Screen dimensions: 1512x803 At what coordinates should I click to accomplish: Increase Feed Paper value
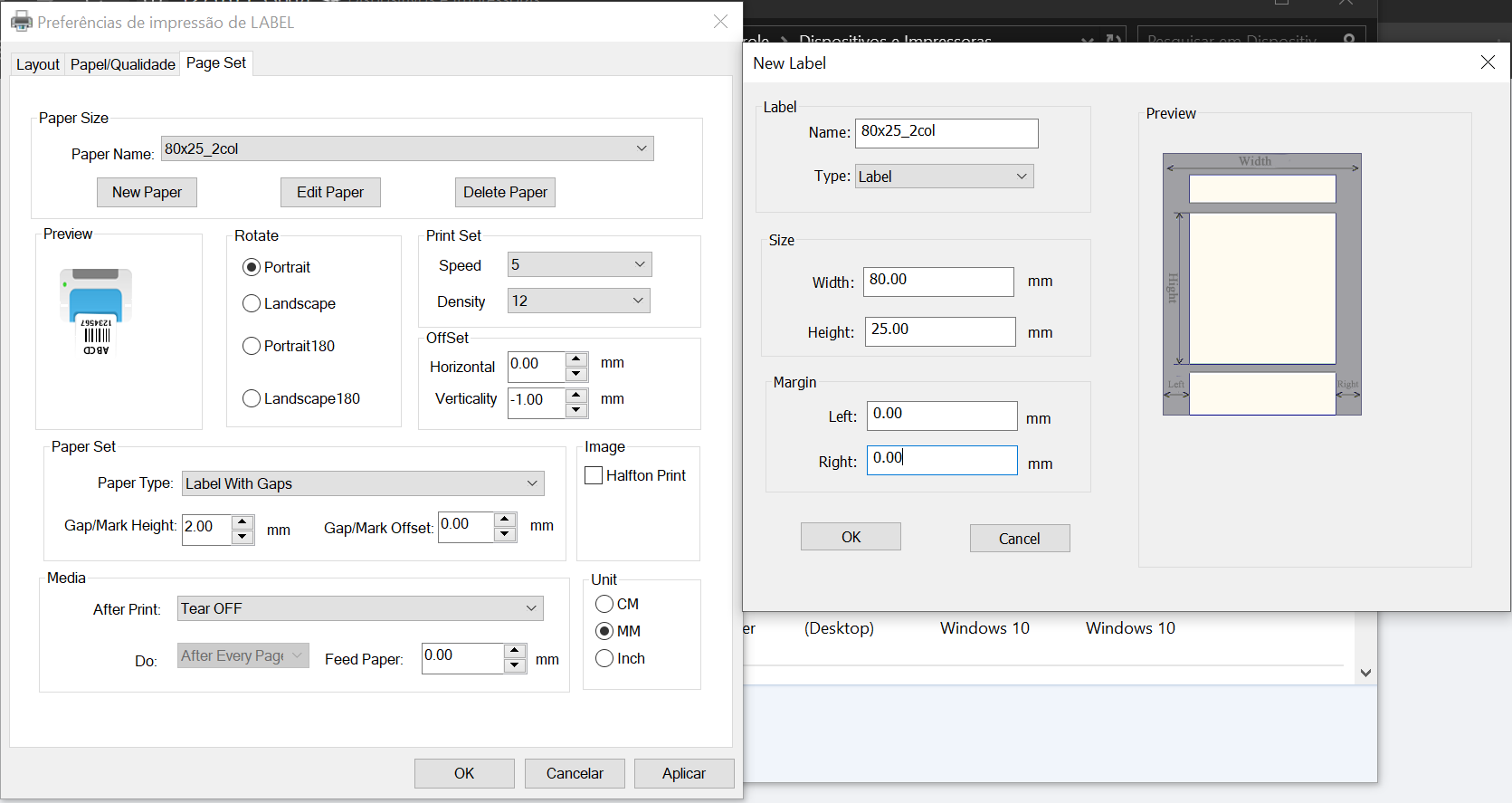click(515, 651)
